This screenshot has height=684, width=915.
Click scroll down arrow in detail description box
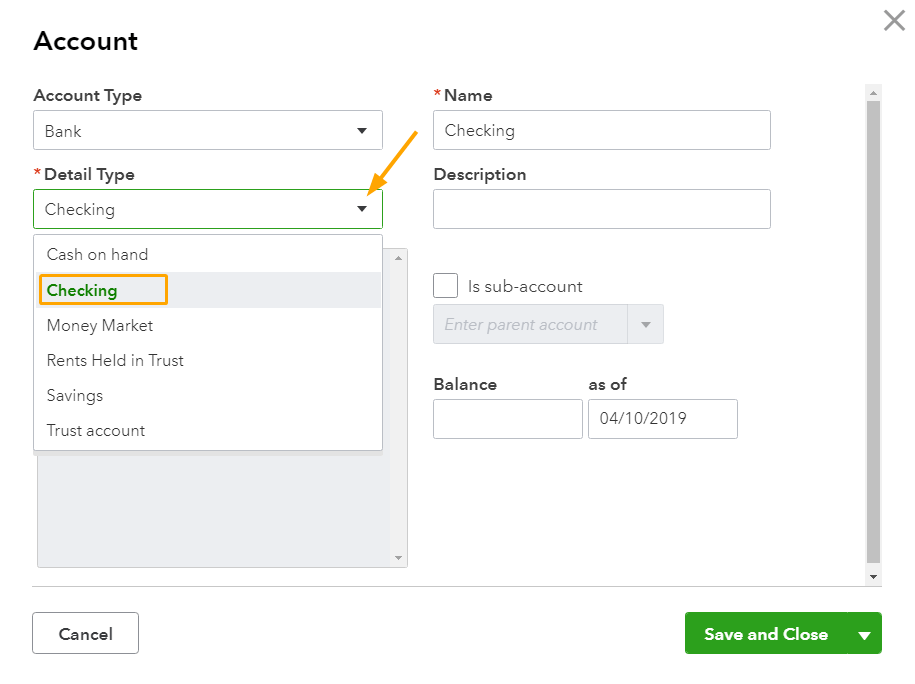pyautogui.click(x=399, y=558)
